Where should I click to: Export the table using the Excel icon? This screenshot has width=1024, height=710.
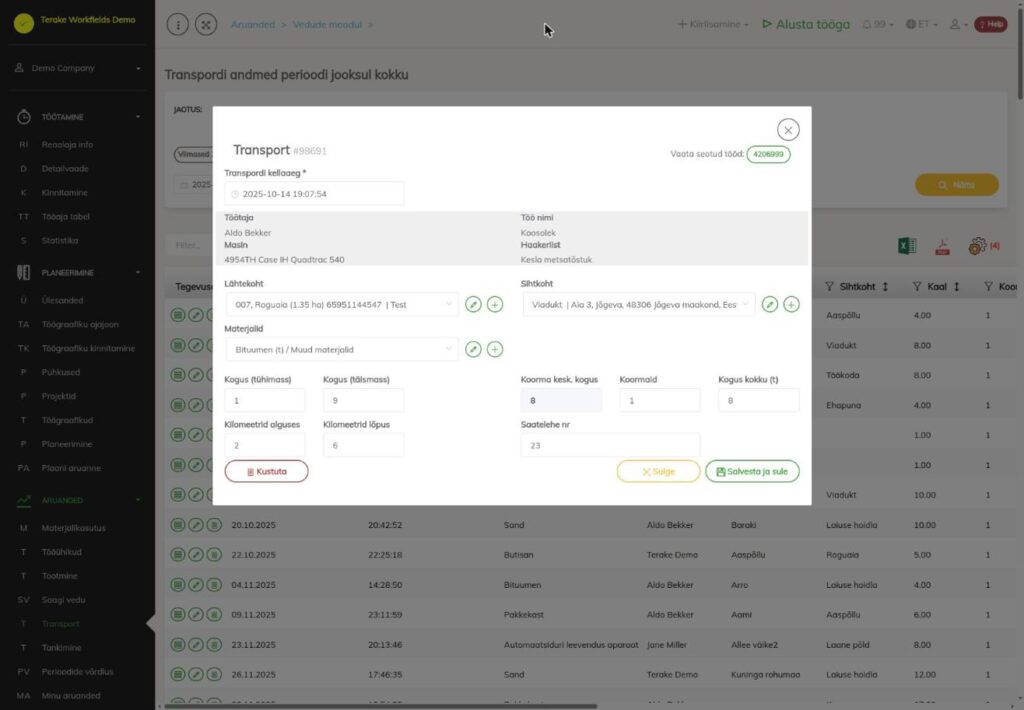click(907, 246)
